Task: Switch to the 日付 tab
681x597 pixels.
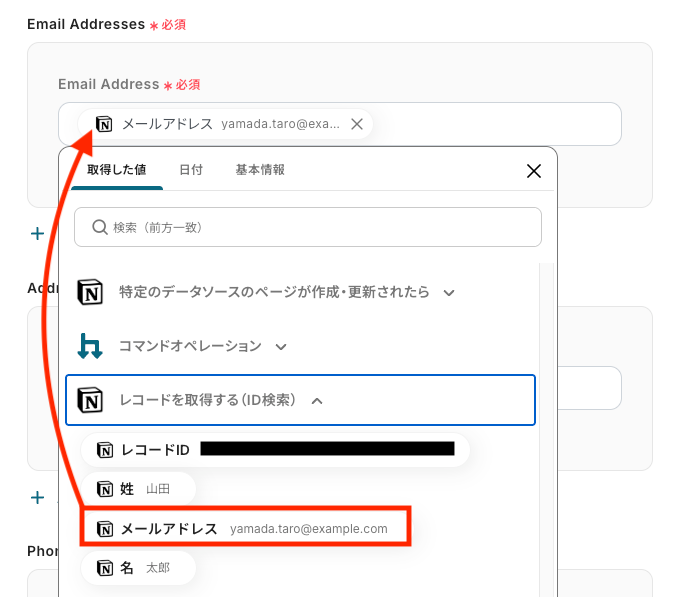Action: (191, 170)
